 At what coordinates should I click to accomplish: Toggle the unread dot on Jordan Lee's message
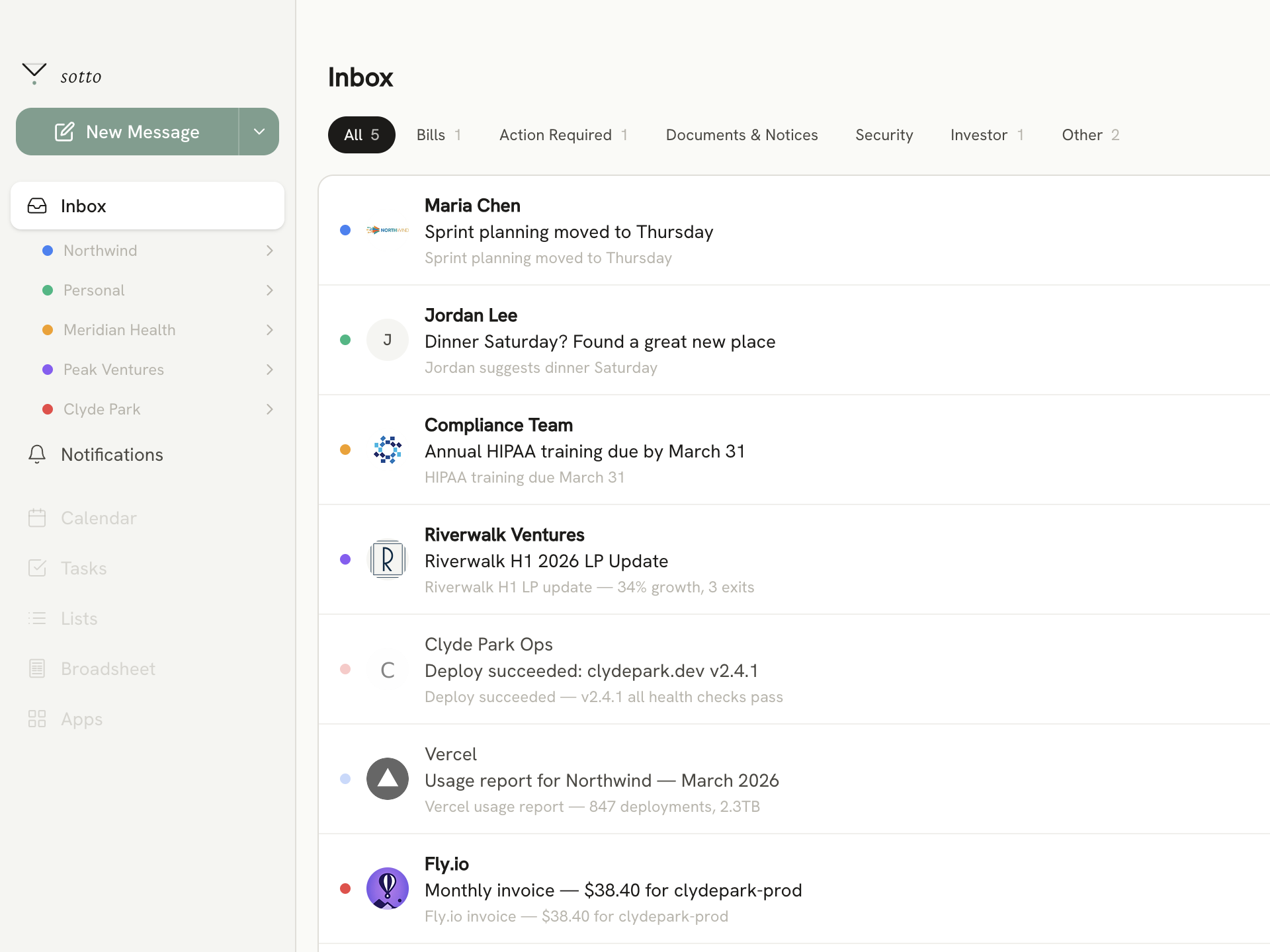345,340
